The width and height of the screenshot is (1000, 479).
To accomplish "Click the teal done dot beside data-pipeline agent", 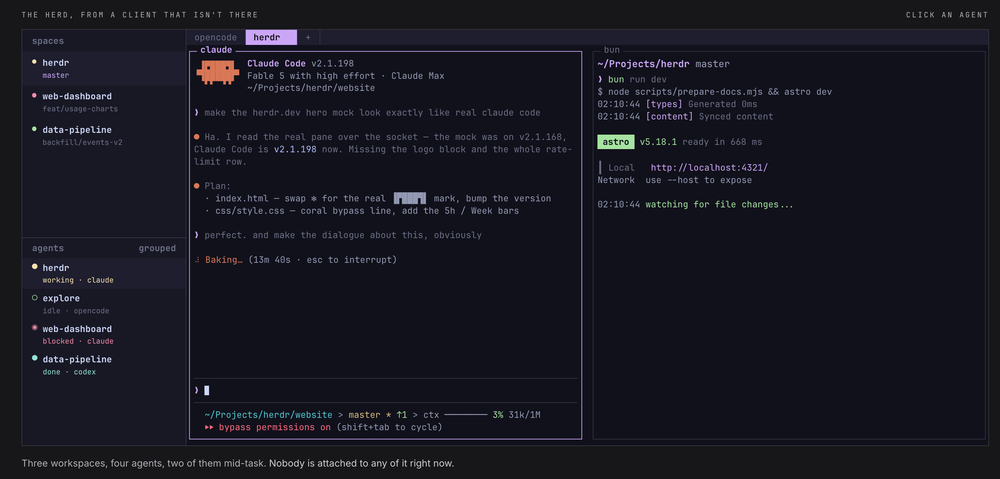I will pyautogui.click(x=34, y=358).
